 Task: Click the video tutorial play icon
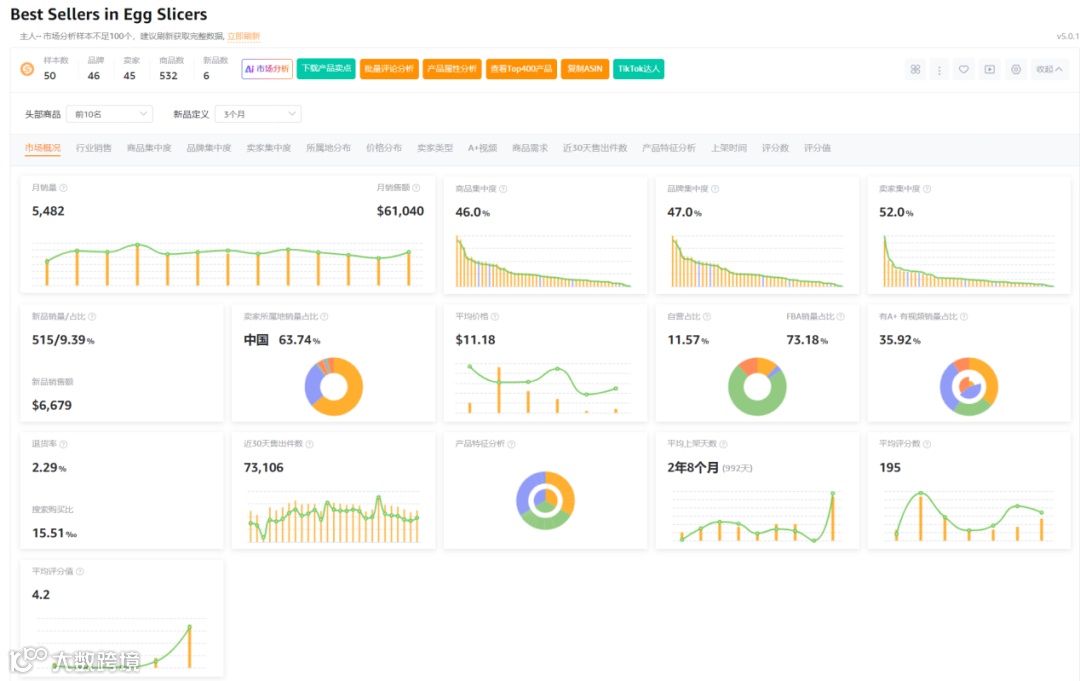point(990,69)
